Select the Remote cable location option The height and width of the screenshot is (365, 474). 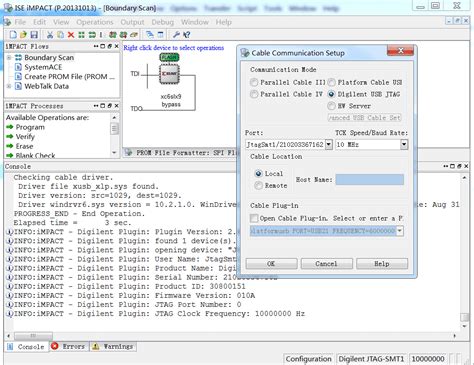(258, 186)
